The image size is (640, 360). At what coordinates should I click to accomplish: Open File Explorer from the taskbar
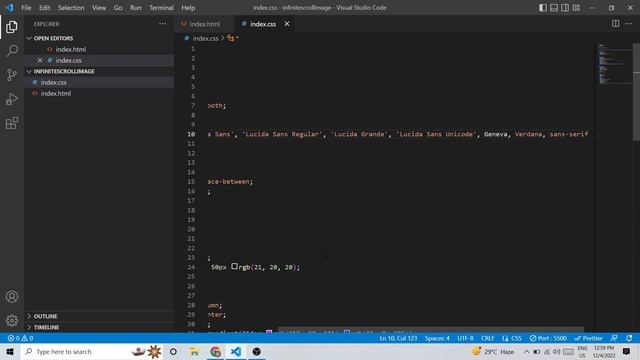(194, 351)
